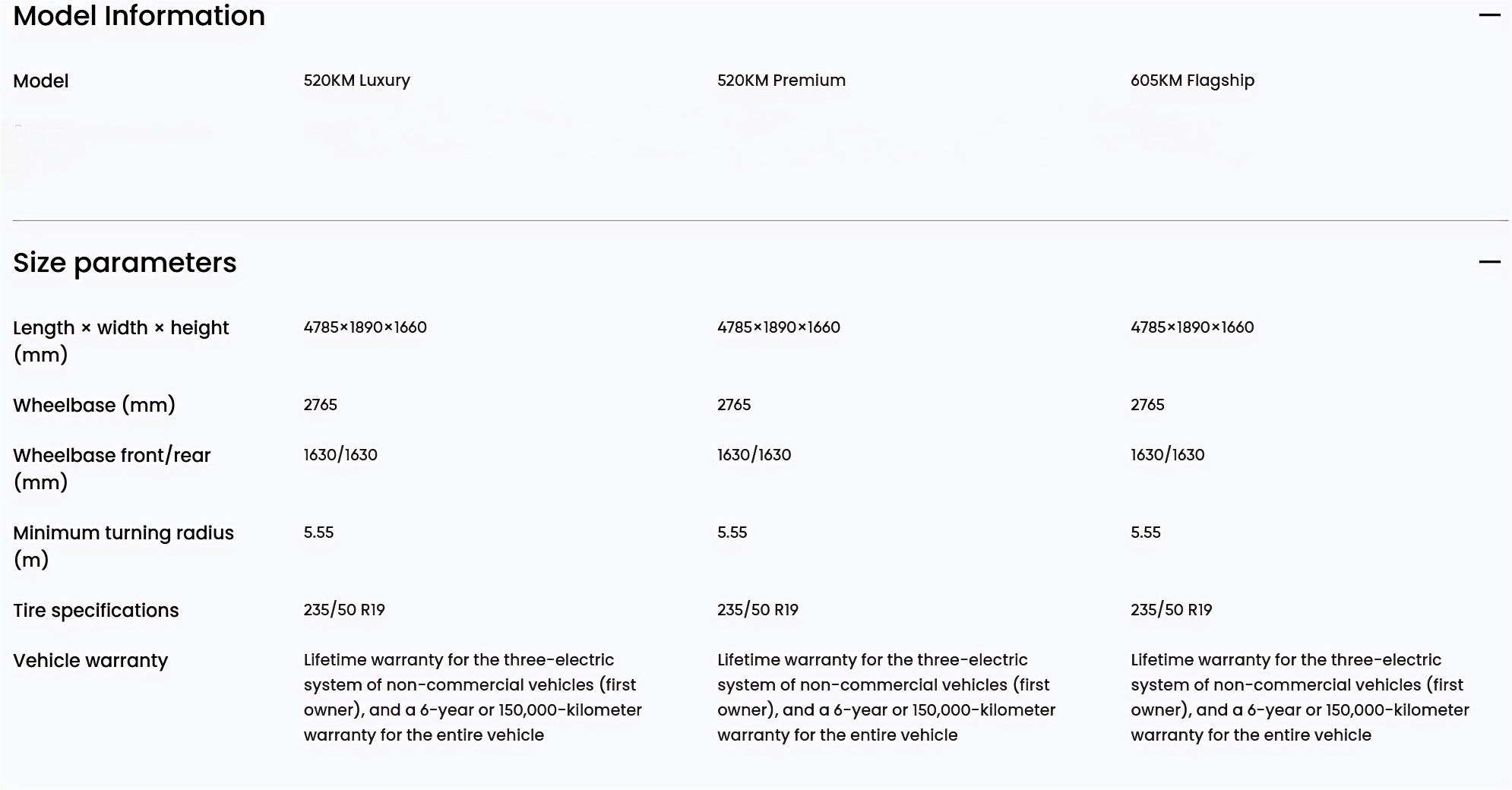Click Premium turning radius value 5.55
The image size is (1512, 790).
[x=732, y=532]
